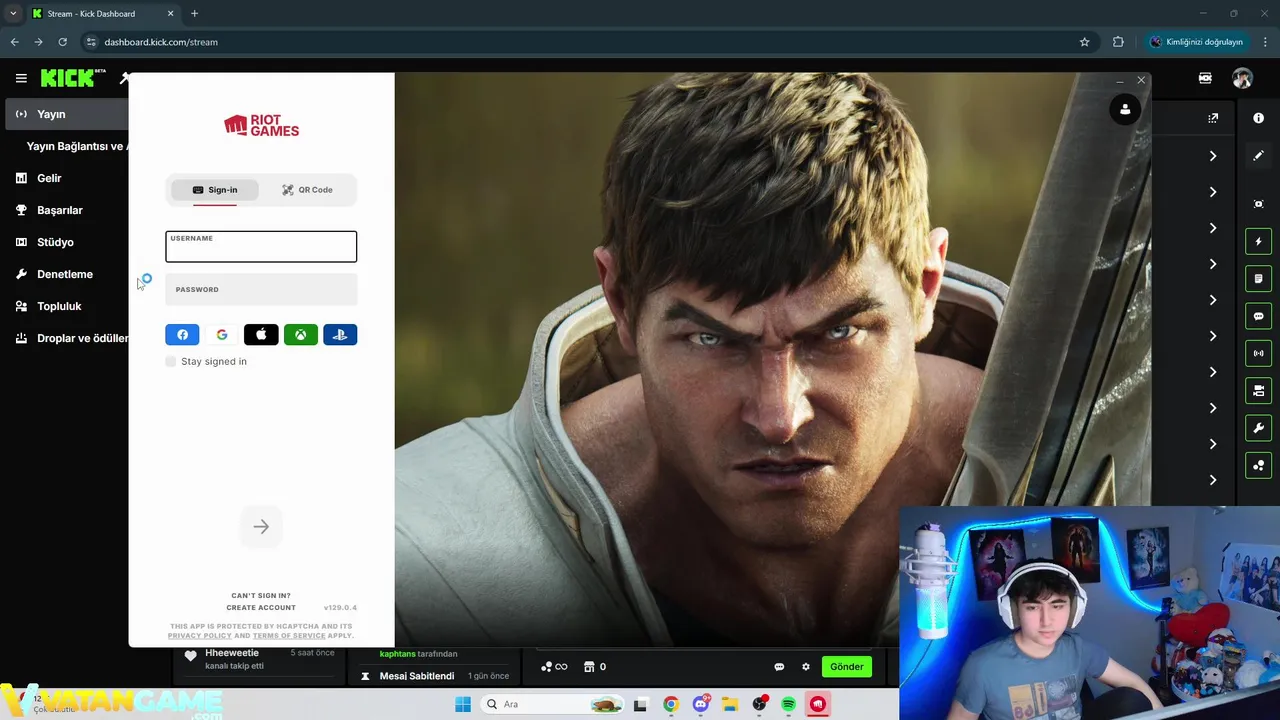Open the Chrome three-dot menu
Screen dimensions: 1280x720
click(x=1265, y=42)
